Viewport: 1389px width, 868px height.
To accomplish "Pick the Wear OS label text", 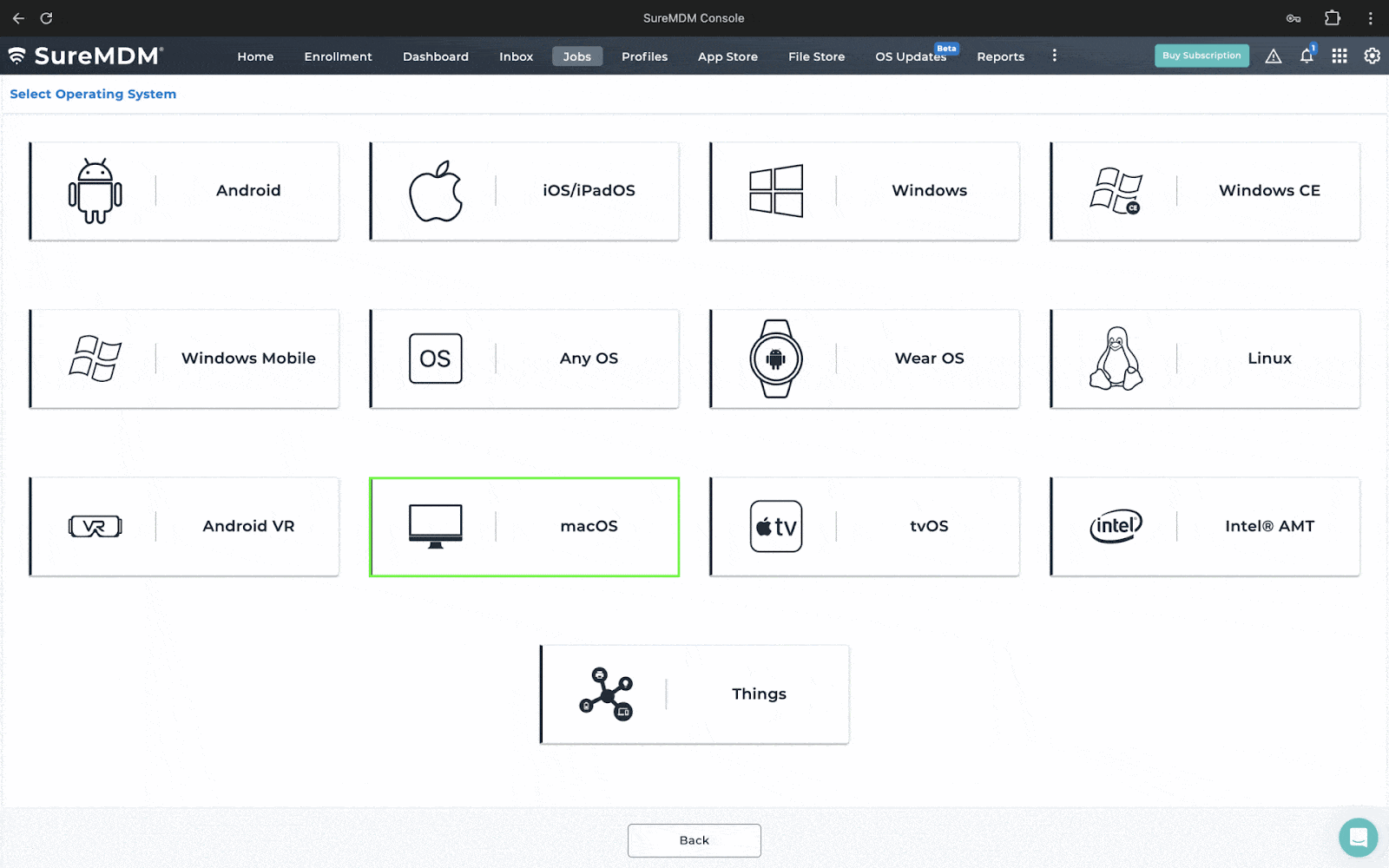I will (x=929, y=358).
